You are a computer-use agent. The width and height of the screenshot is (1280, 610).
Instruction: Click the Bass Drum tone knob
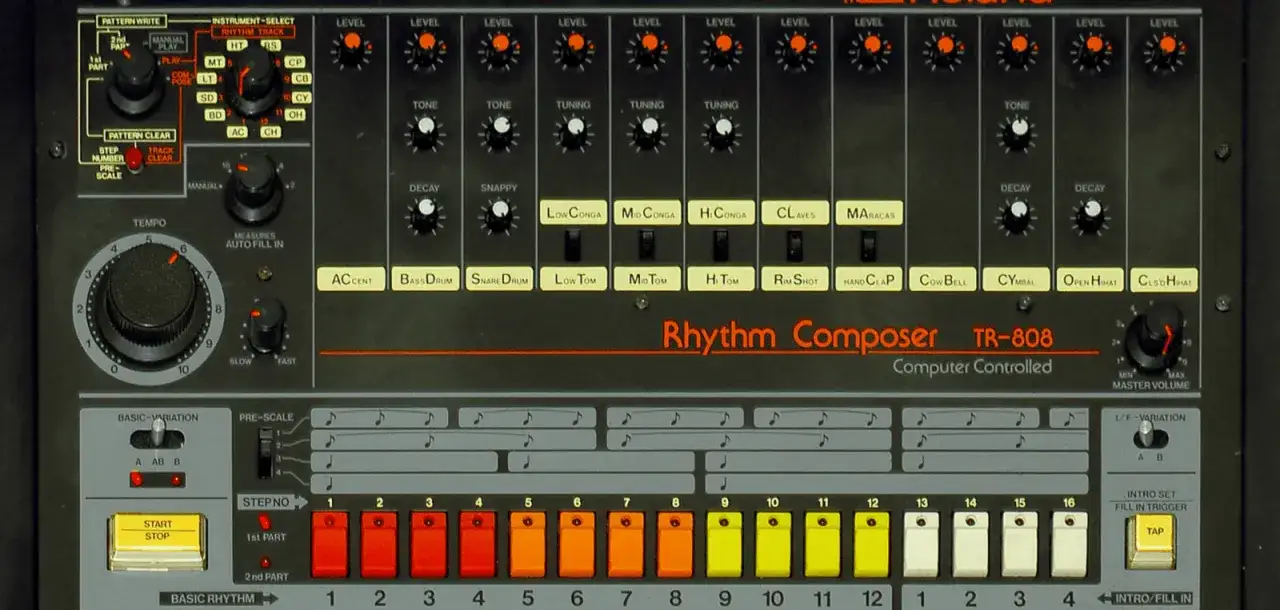(425, 130)
